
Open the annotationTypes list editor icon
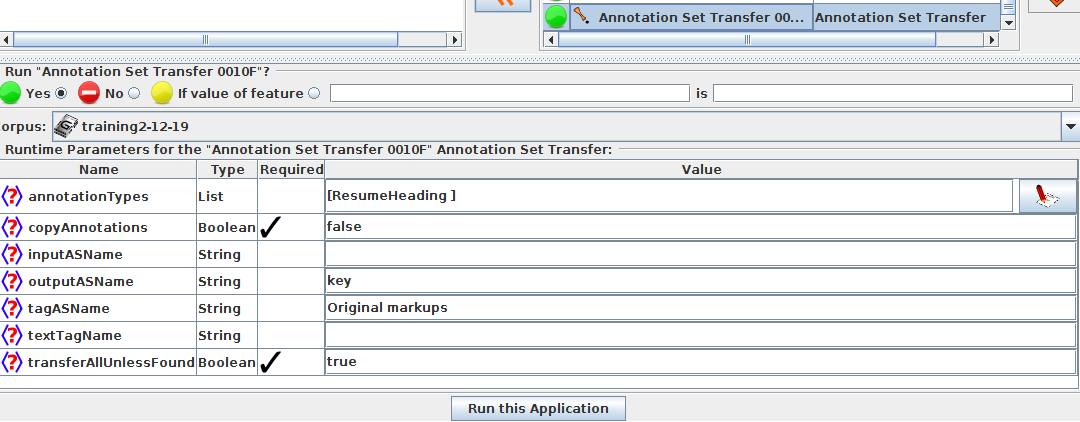[1047, 196]
